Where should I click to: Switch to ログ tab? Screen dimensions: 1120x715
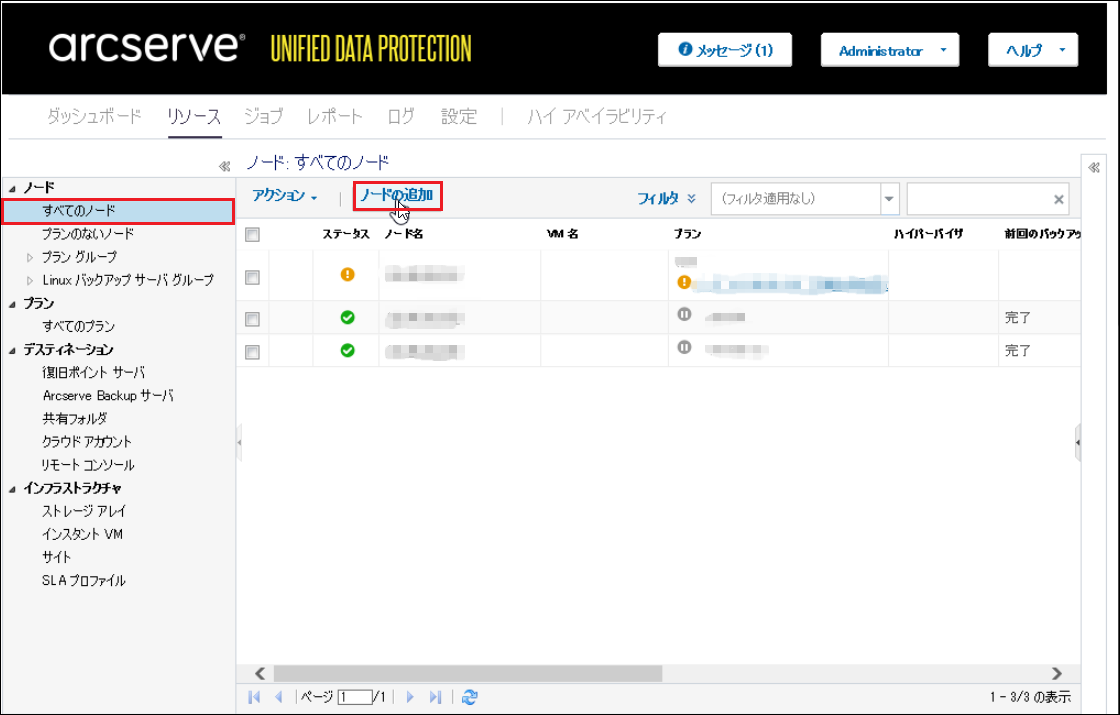pyautogui.click(x=401, y=116)
